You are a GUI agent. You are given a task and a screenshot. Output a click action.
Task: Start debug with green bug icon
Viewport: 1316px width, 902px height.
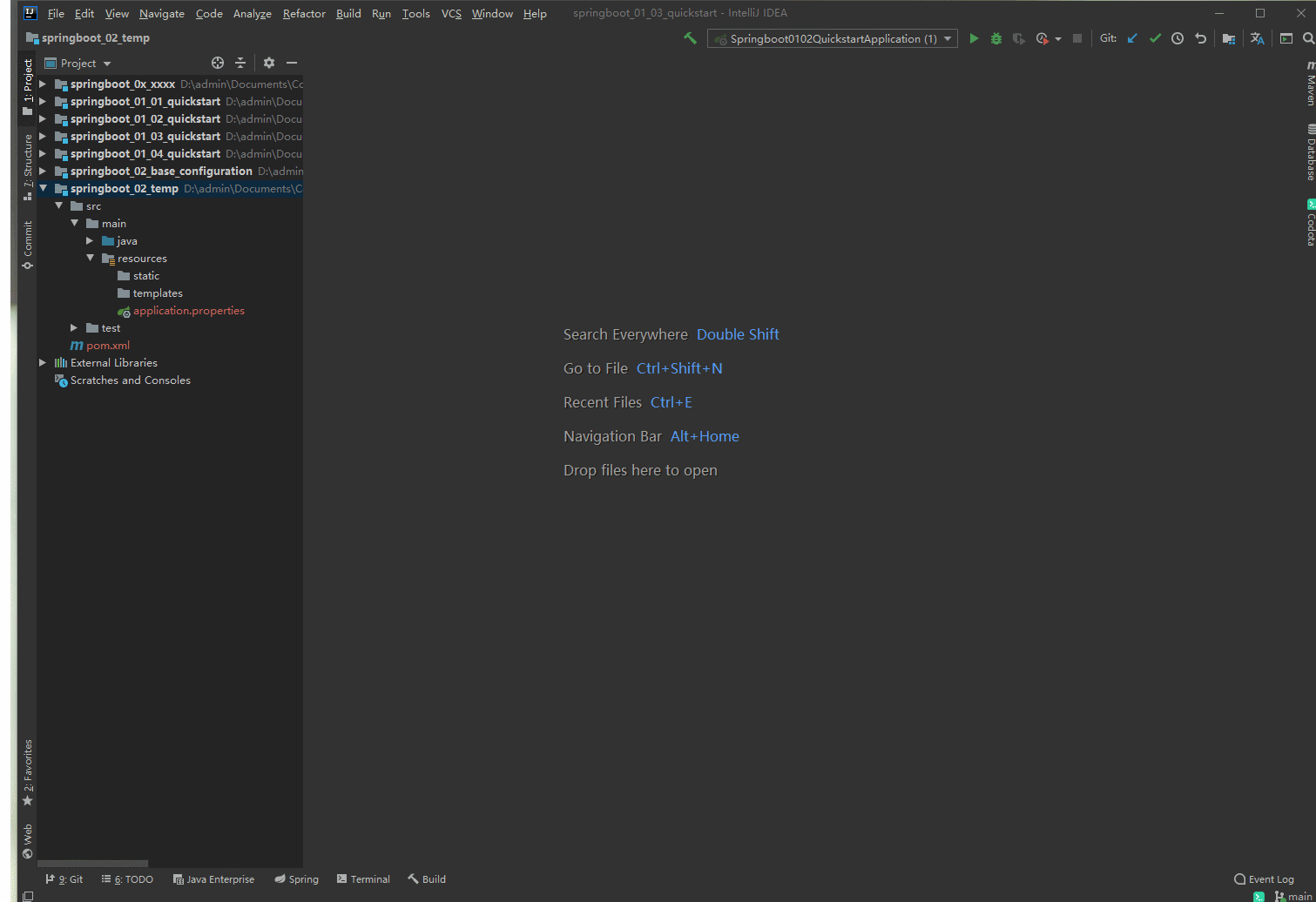996,38
